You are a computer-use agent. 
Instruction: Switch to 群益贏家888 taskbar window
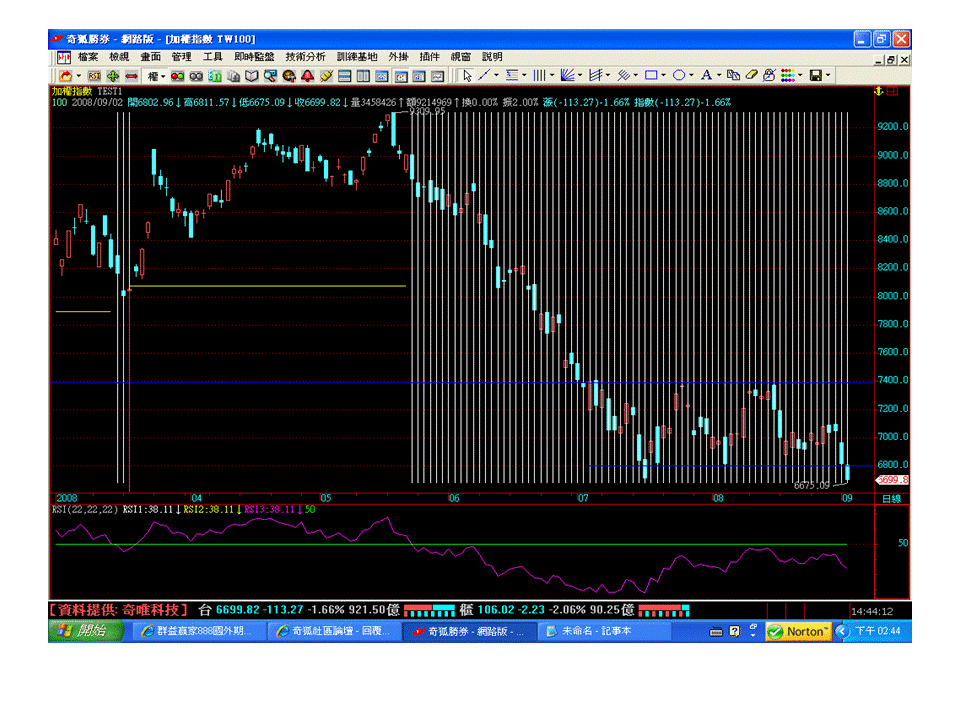coord(199,631)
